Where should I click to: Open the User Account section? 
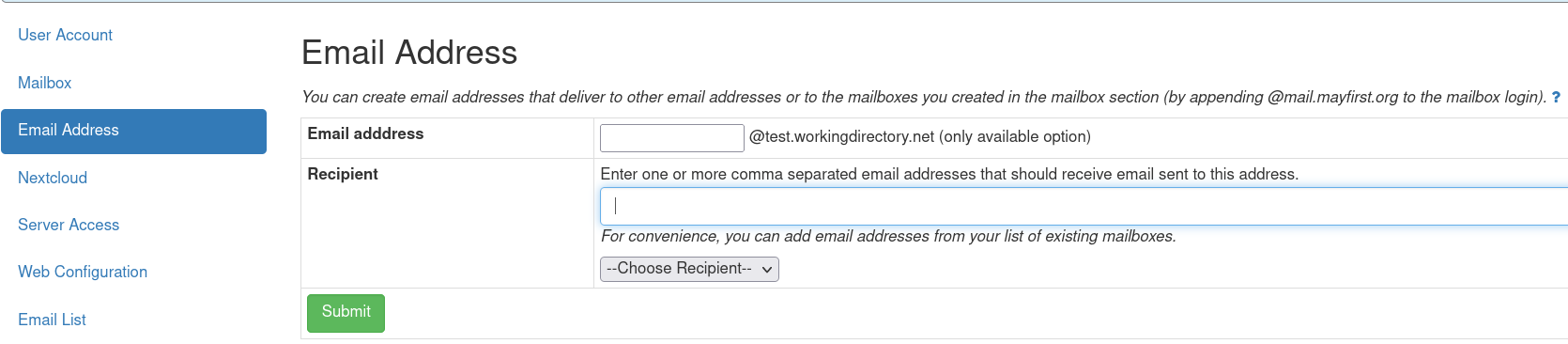(65, 35)
